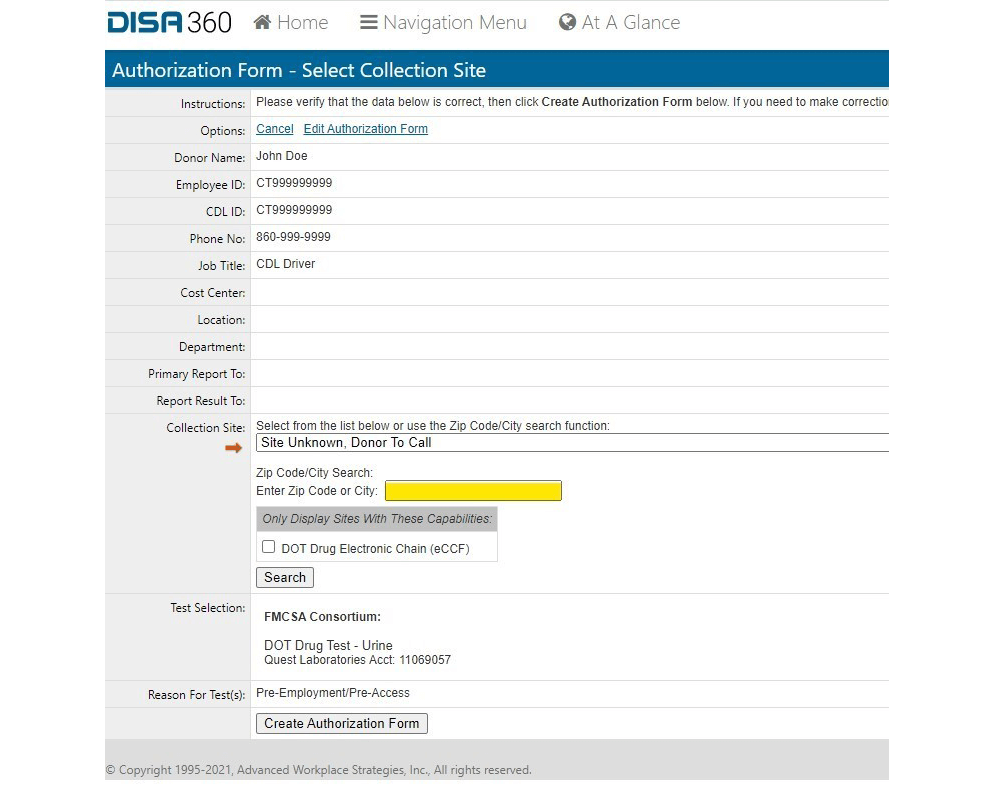Click the Cancel link in Options
994x790 pixels.
pyautogui.click(x=274, y=129)
